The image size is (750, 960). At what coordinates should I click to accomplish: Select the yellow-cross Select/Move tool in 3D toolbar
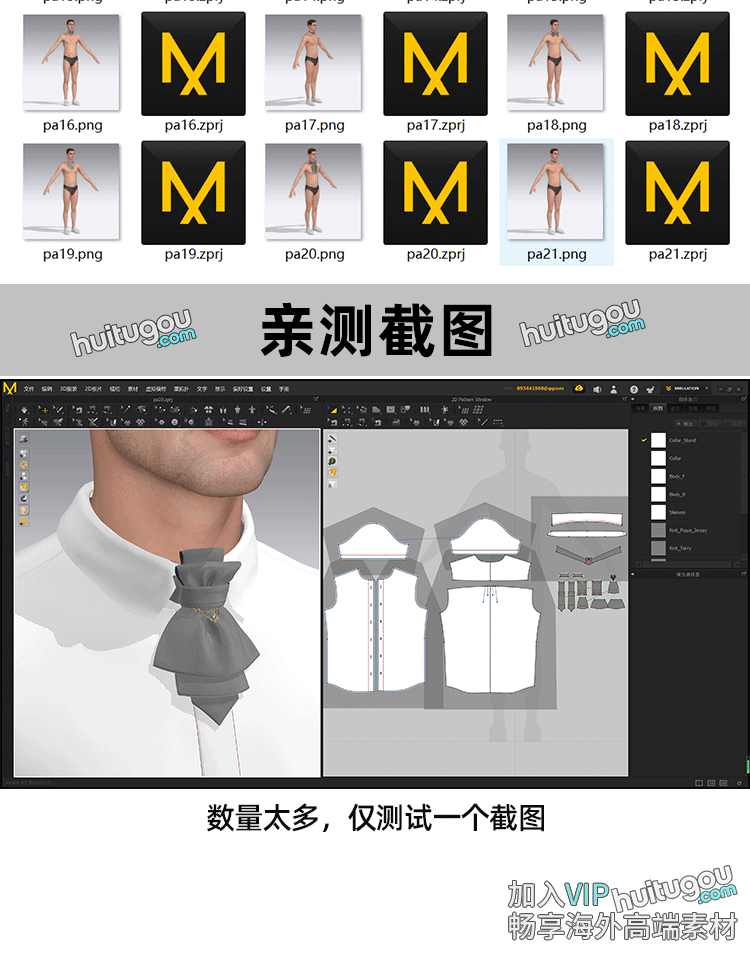click(43, 410)
